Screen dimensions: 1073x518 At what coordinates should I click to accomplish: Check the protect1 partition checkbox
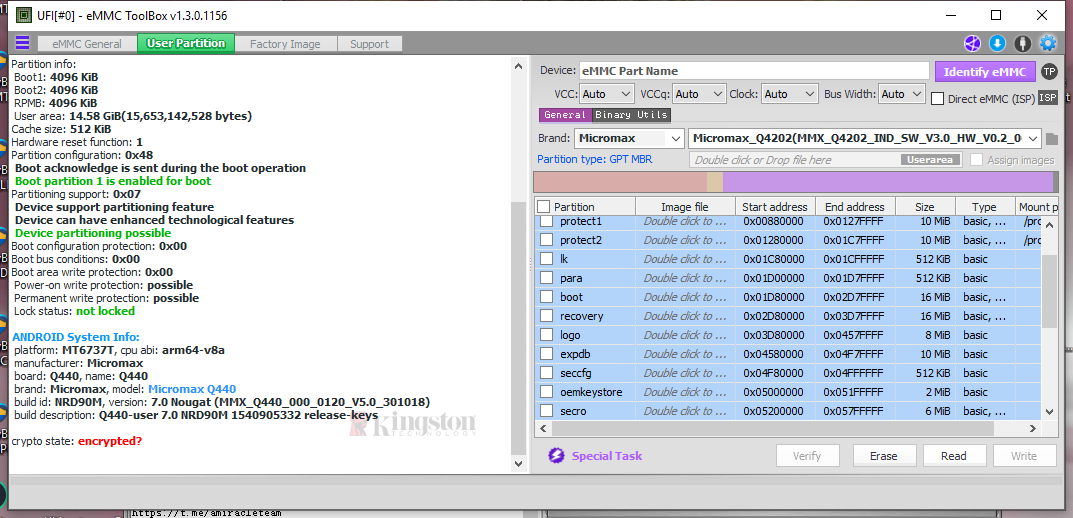pos(547,221)
